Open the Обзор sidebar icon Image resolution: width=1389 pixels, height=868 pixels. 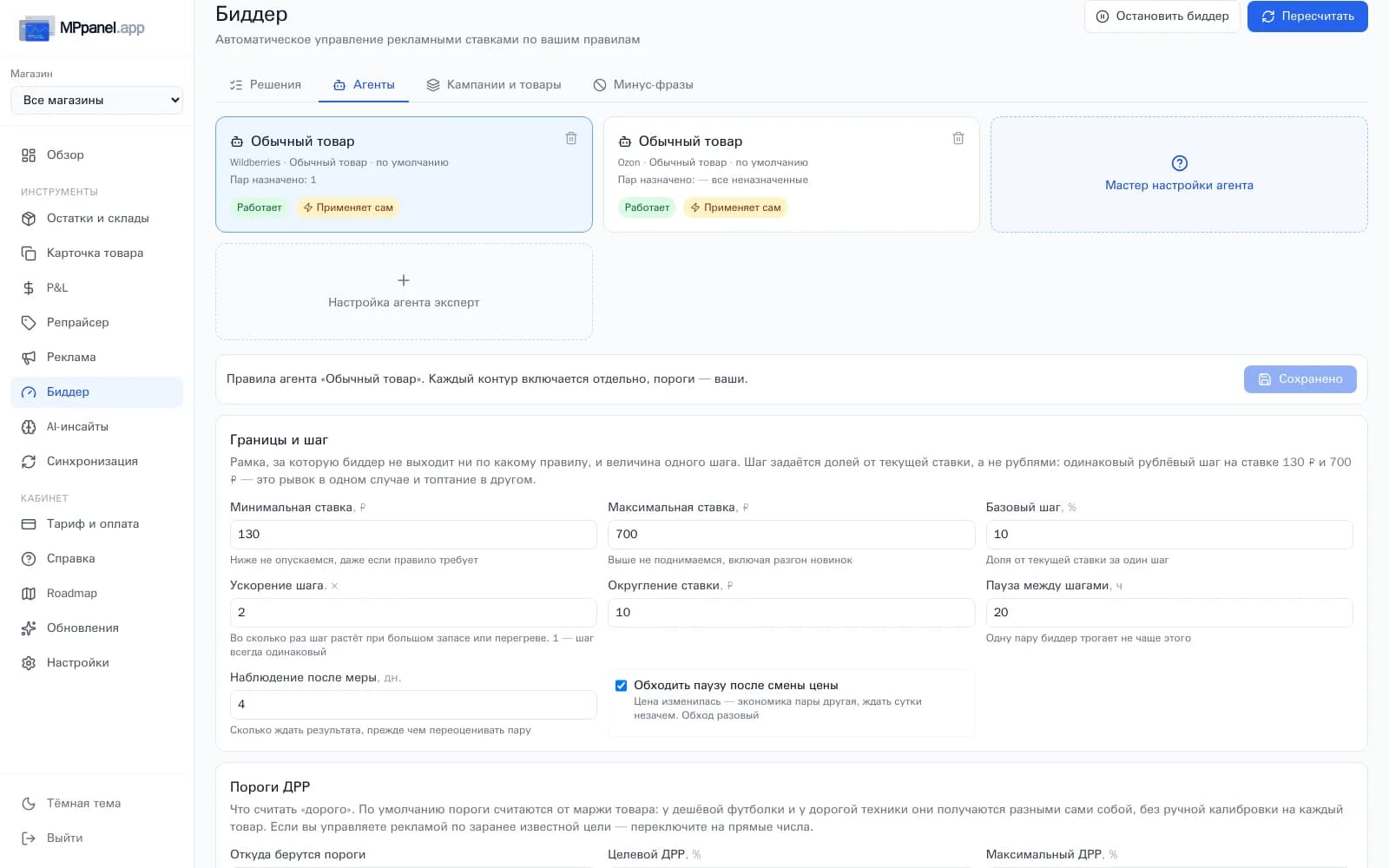coord(29,155)
